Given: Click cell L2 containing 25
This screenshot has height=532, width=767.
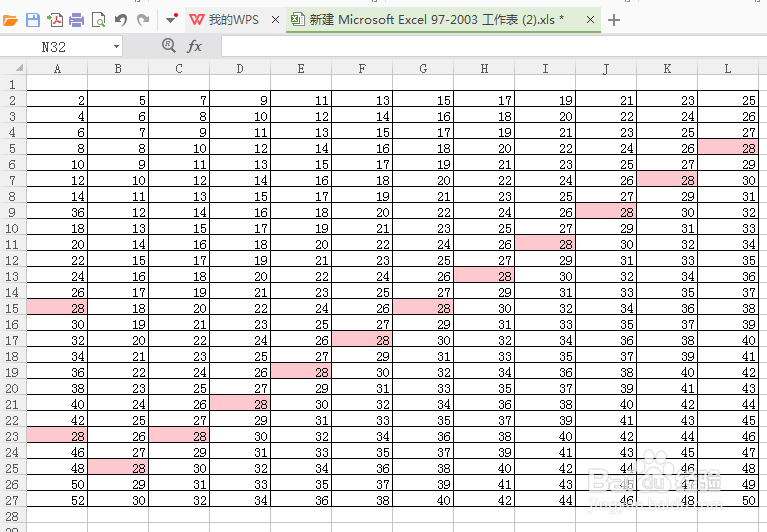Looking at the screenshot, I should 728,100.
